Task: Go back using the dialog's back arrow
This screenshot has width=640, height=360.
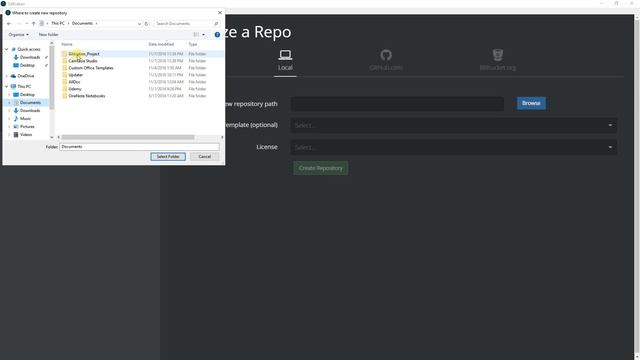Action: tap(9, 24)
